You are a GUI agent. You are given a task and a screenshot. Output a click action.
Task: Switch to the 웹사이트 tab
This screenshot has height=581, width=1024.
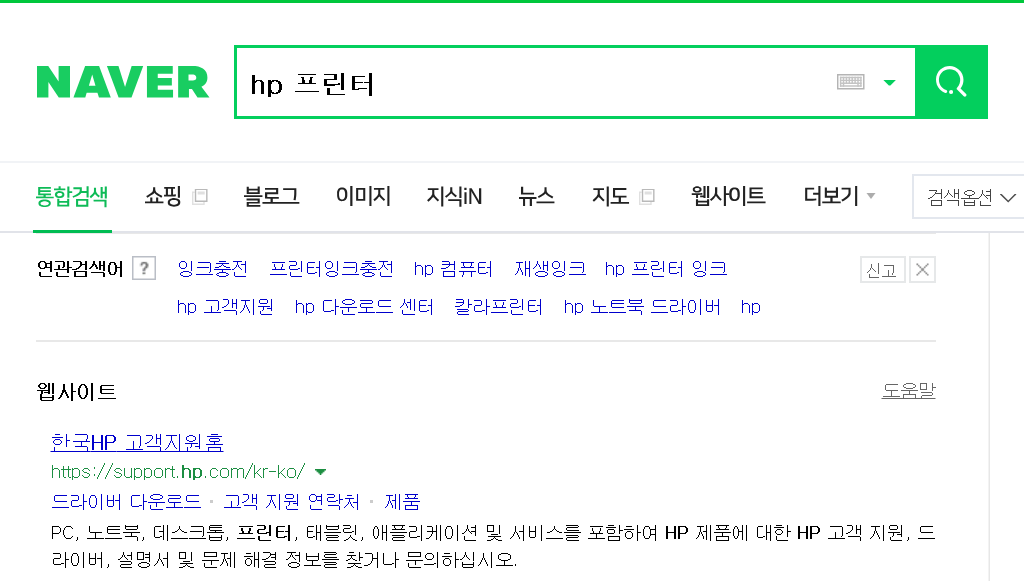[x=728, y=196]
